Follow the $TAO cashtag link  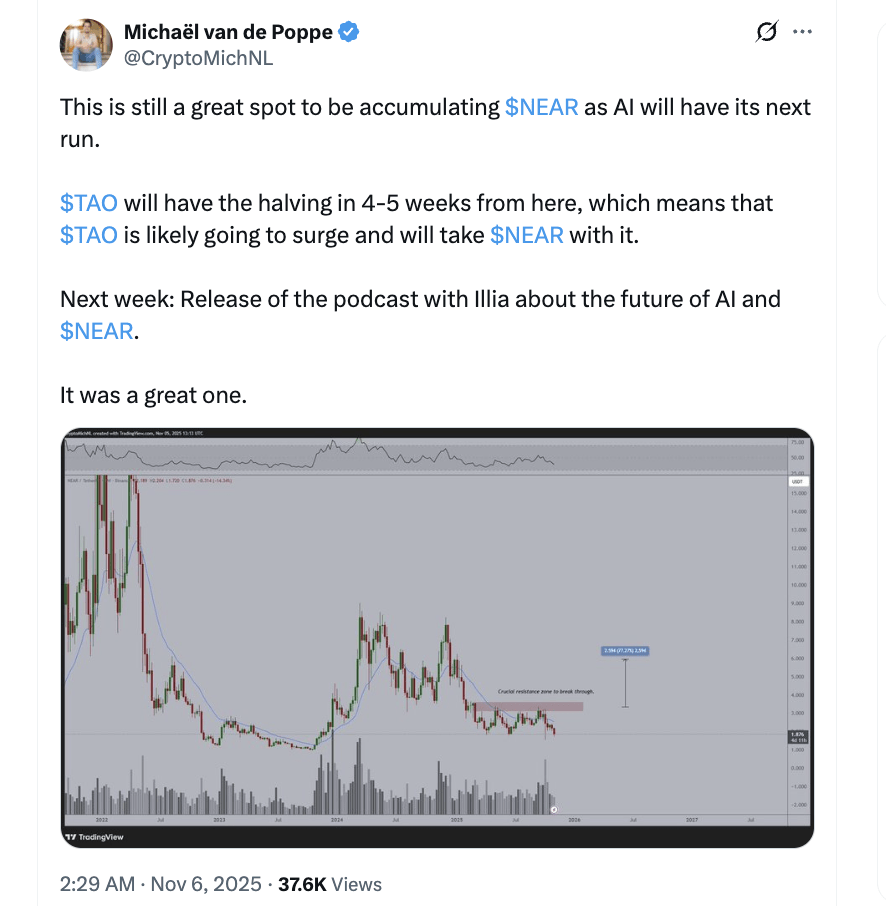click(x=89, y=203)
